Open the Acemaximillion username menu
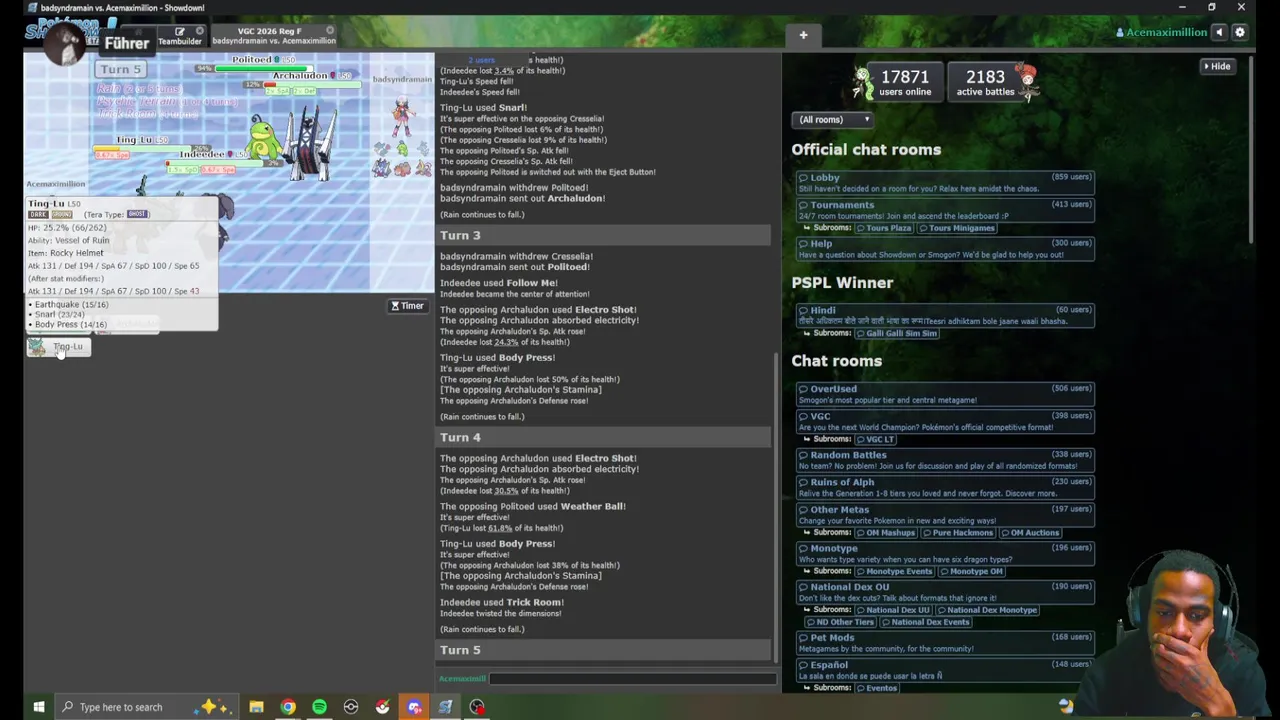1280x720 pixels. 1161,32
